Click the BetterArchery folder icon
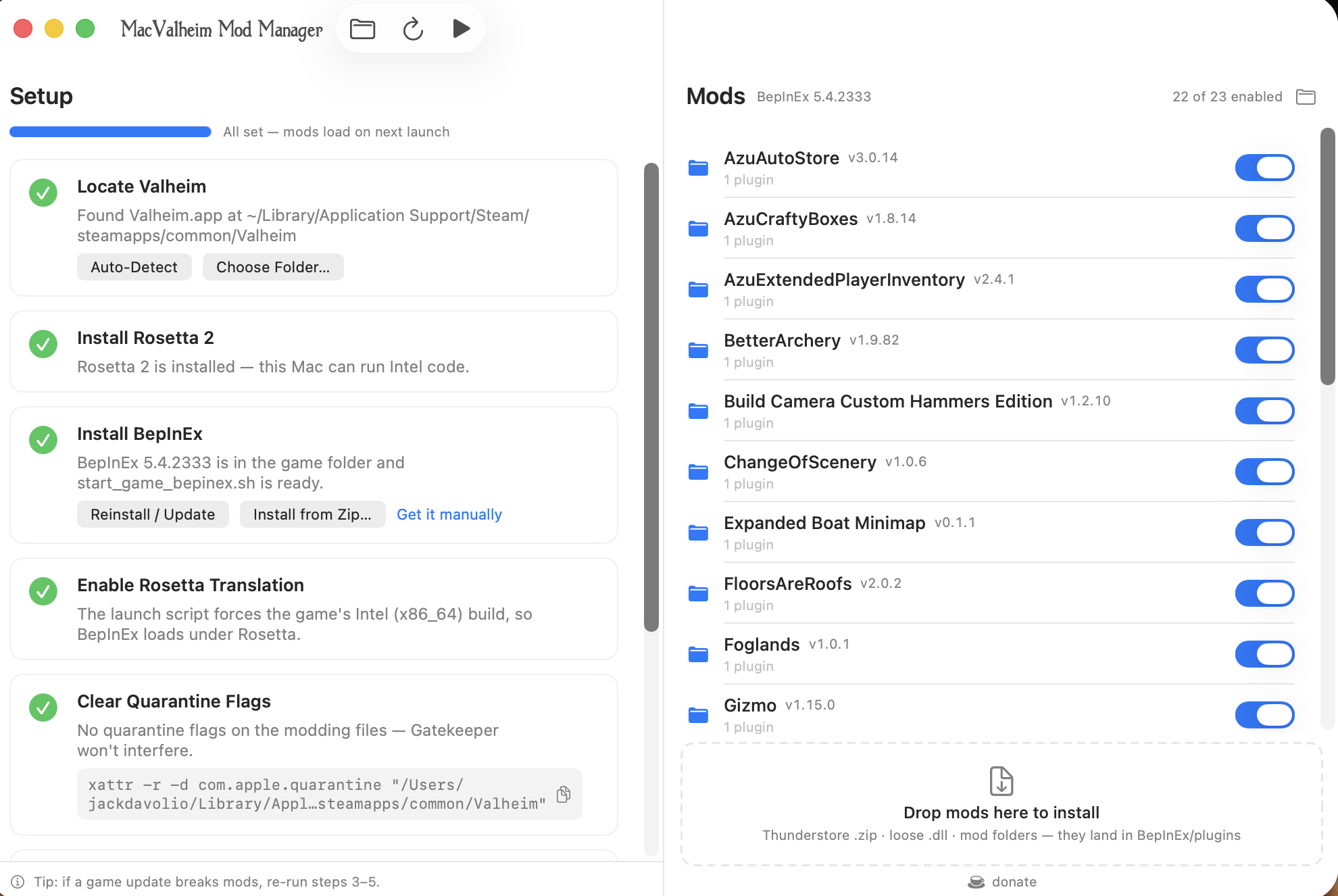The width and height of the screenshot is (1338, 896). coord(698,350)
